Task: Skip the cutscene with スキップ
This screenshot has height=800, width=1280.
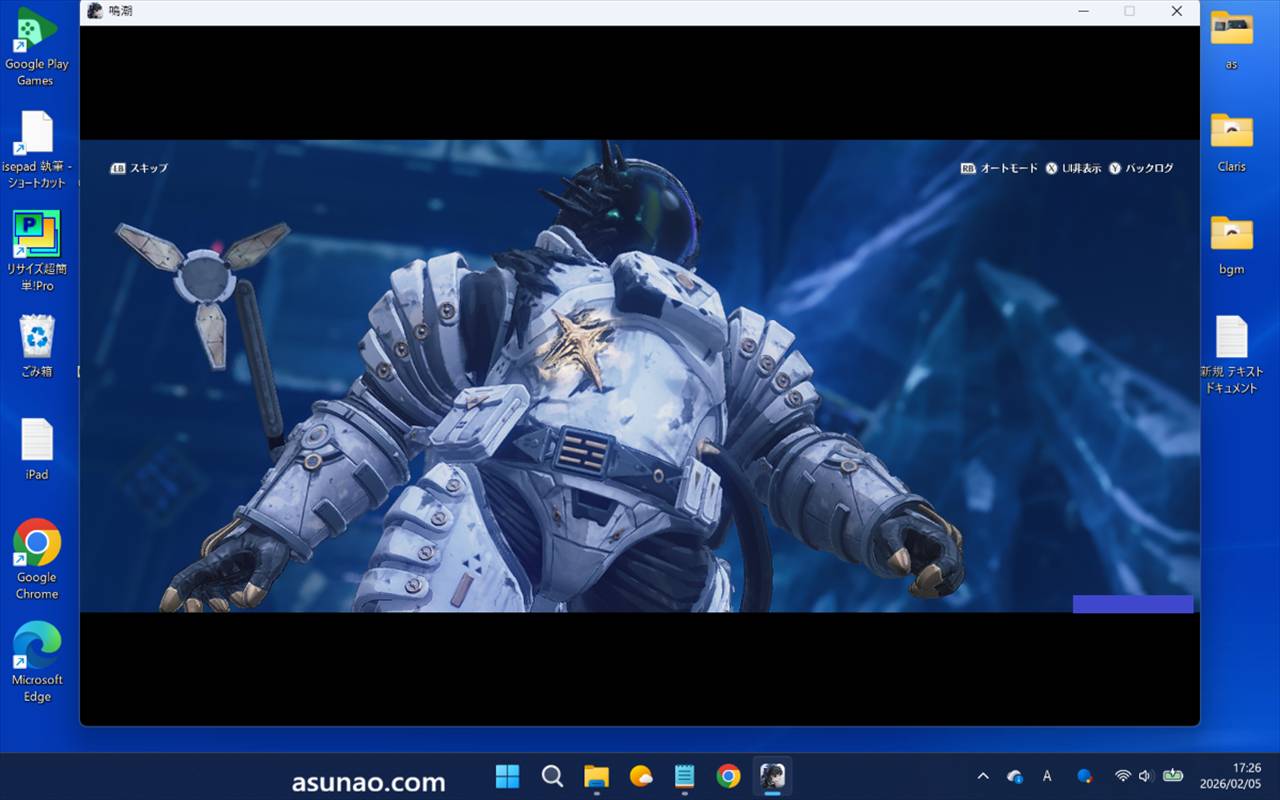Action: pos(140,168)
